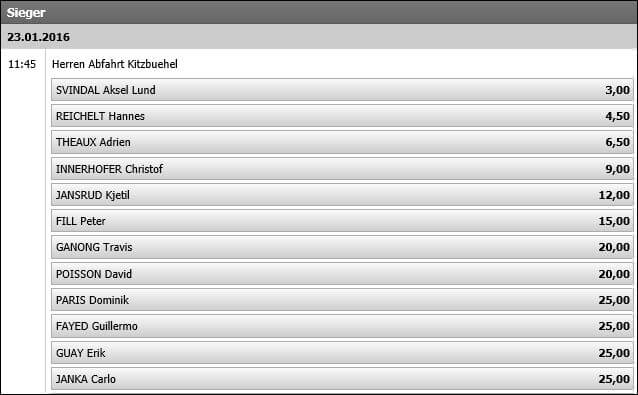
Task: Select FAYED Guillermo winner odds
Action: click(342, 326)
